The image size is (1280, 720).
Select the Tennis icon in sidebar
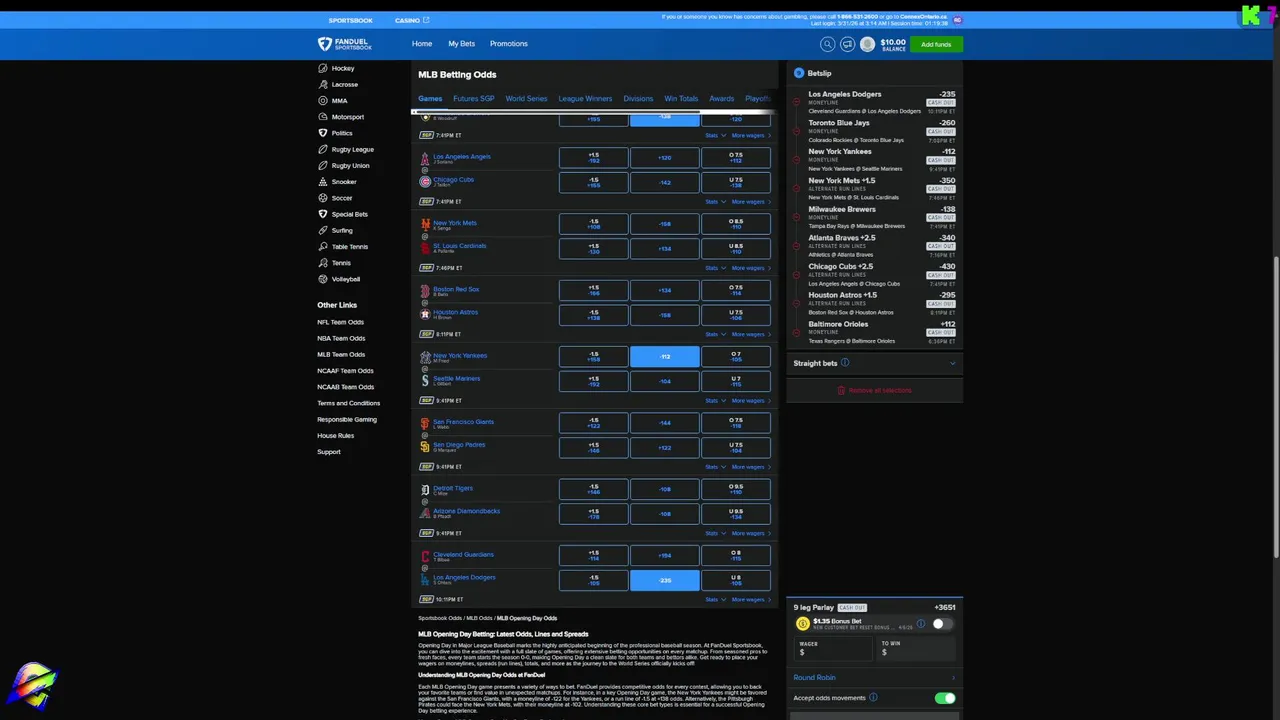tap(323, 263)
